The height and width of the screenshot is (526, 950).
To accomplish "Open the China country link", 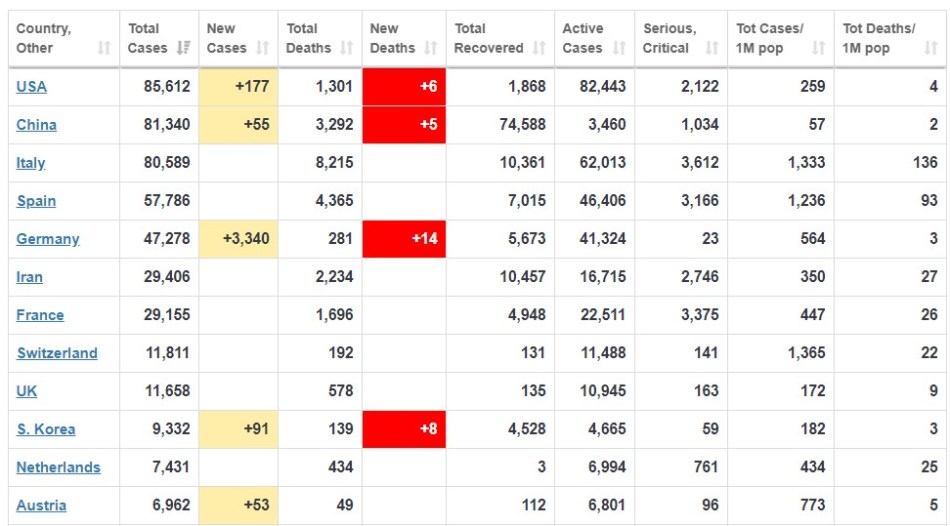I will (36, 125).
